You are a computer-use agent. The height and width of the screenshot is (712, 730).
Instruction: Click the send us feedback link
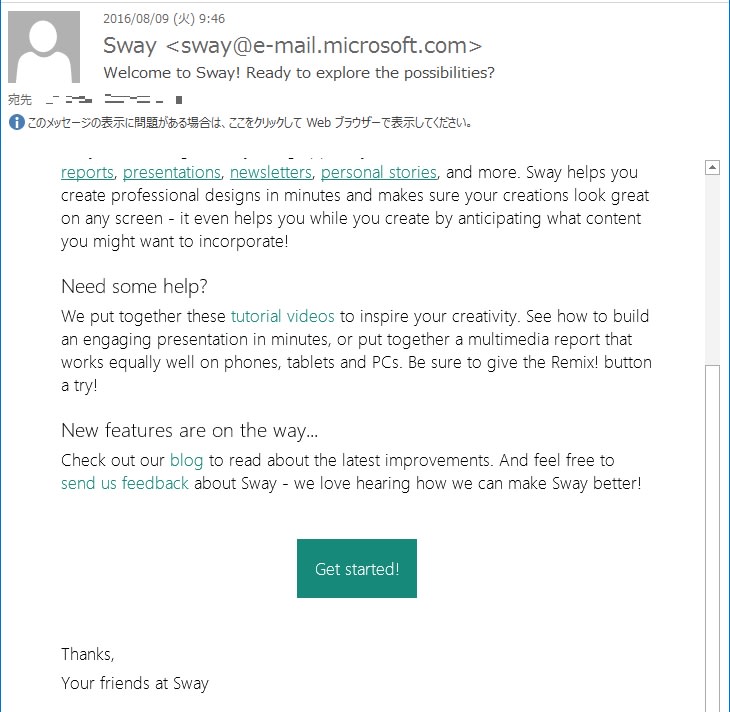[125, 483]
